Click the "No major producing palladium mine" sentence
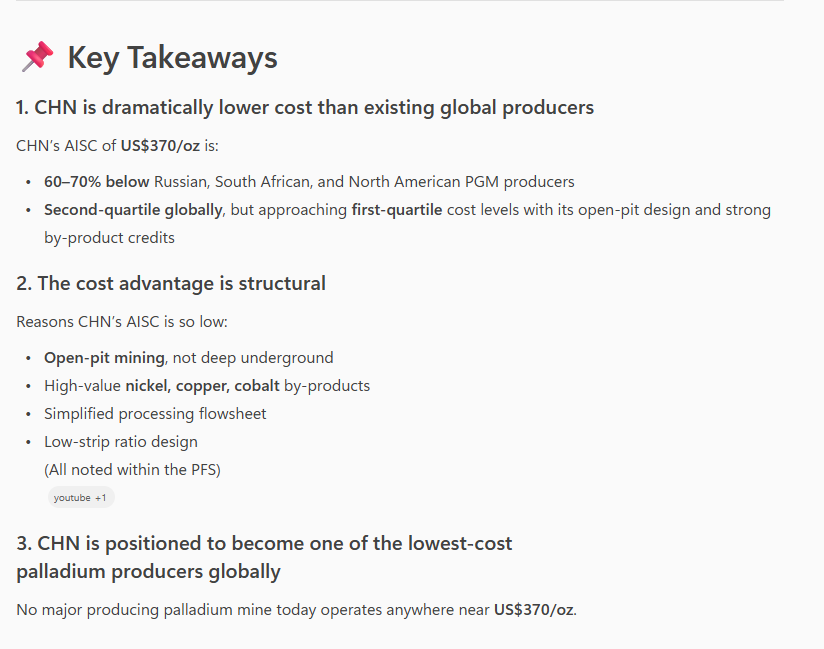The width and height of the screenshot is (824, 649). pos(252,609)
